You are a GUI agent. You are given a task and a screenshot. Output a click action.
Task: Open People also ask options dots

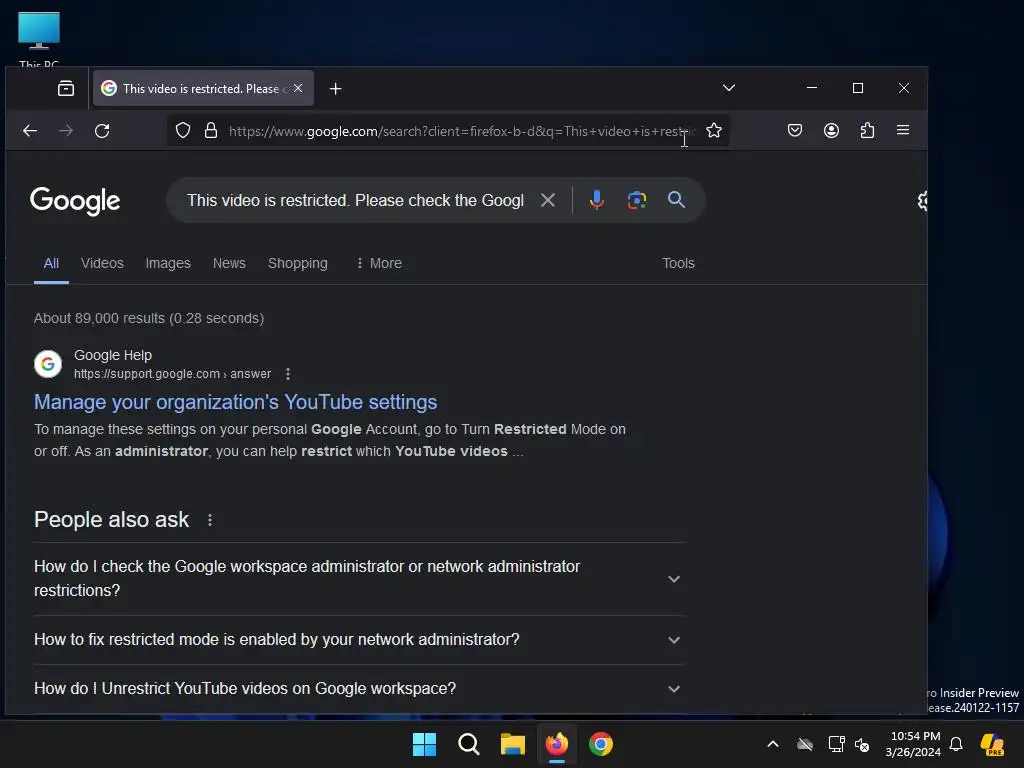click(x=210, y=520)
